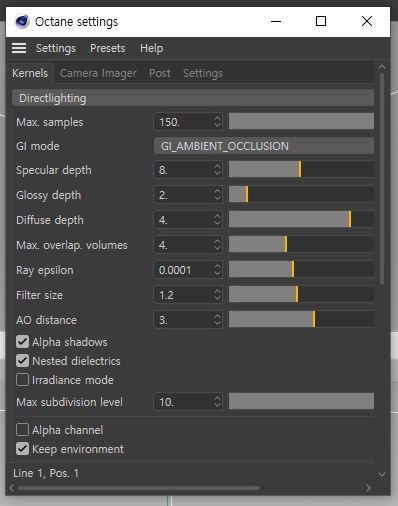Open the GI mode dropdown
398x506 pixels.
click(x=264, y=146)
